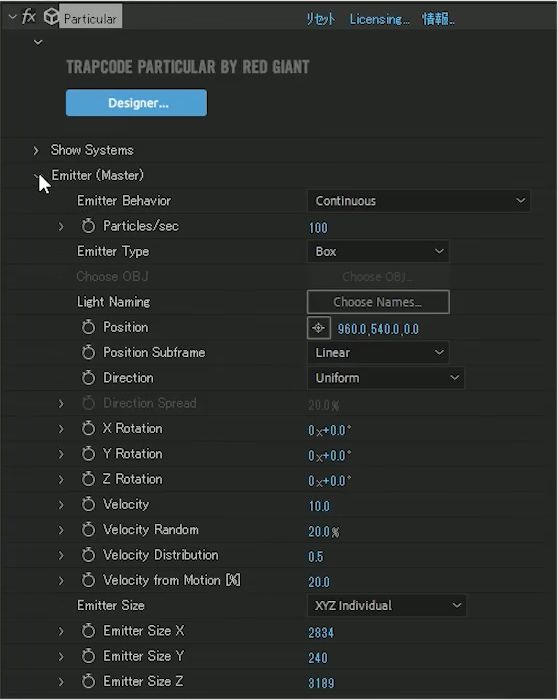Toggle the Velocity from Motion stopwatch
The width and height of the screenshot is (558, 700).
(x=88, y=580)
